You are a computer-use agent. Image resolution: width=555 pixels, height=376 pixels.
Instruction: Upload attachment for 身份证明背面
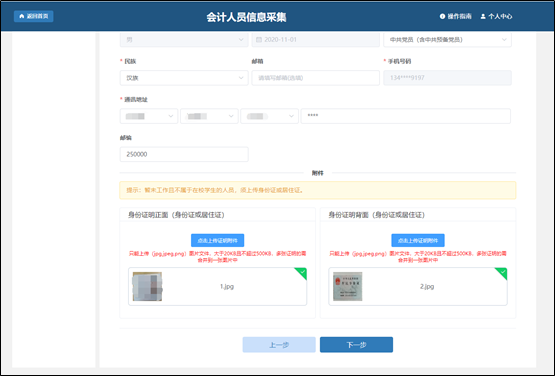418,240
